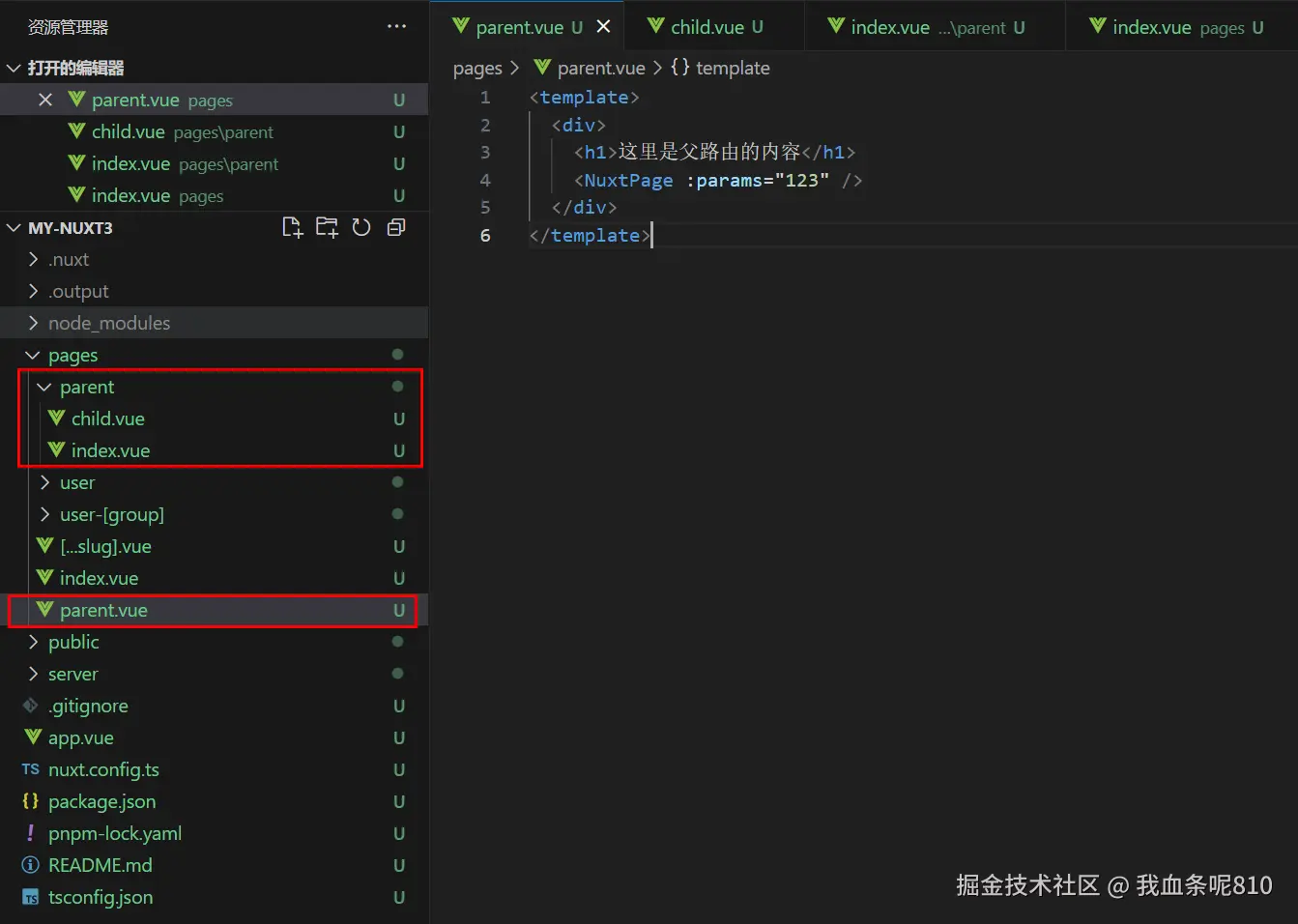1298x924 pixels.
Task: Collapse the pages folder
Action: pos(33,355)
